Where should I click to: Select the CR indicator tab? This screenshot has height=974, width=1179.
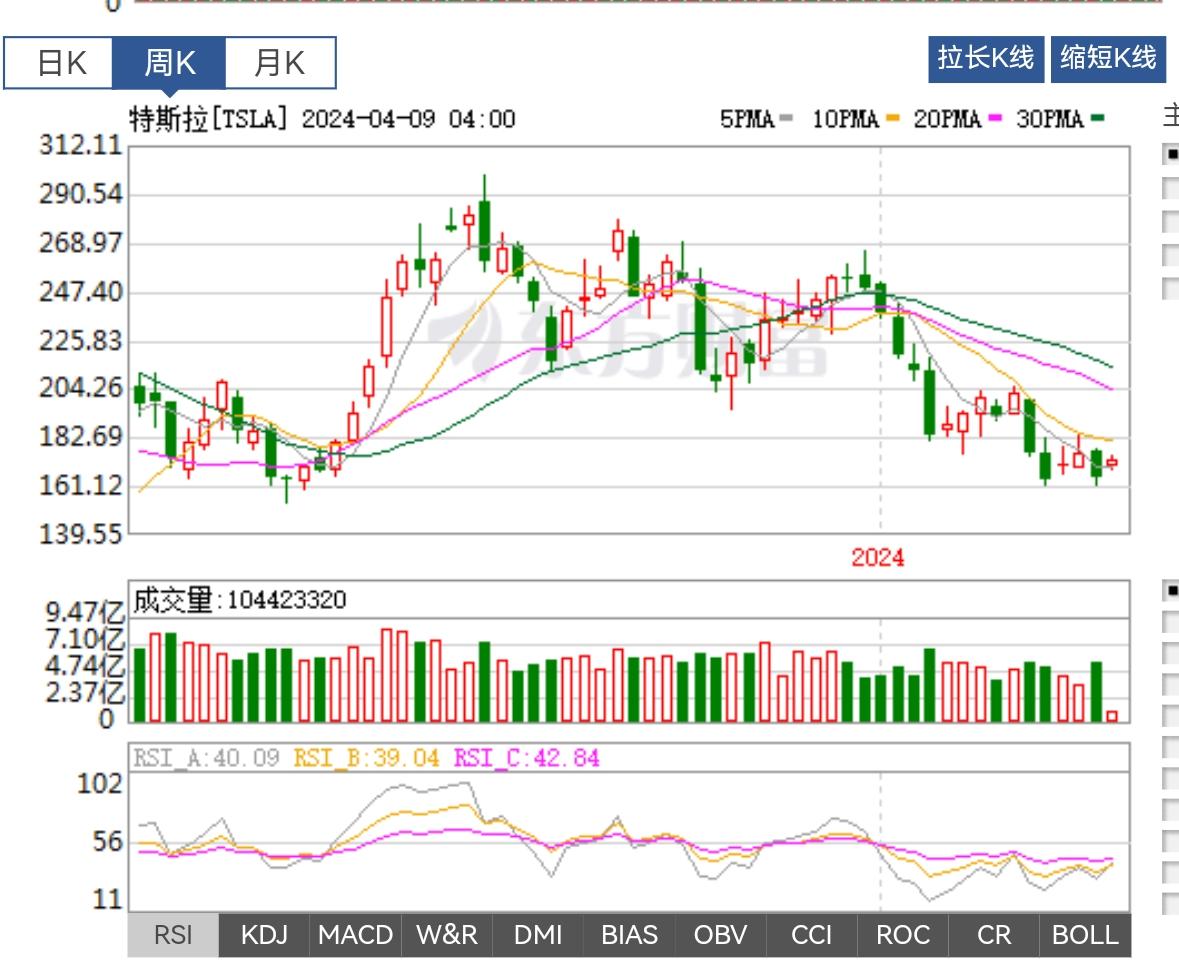click(x=994, y=935)
